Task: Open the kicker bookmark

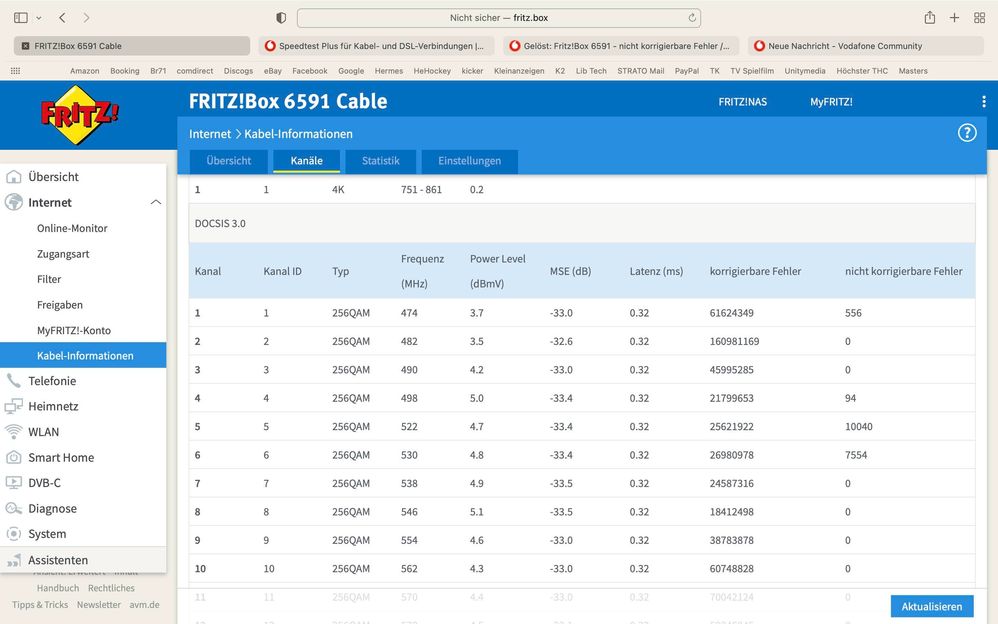Action: pos(472,71)
